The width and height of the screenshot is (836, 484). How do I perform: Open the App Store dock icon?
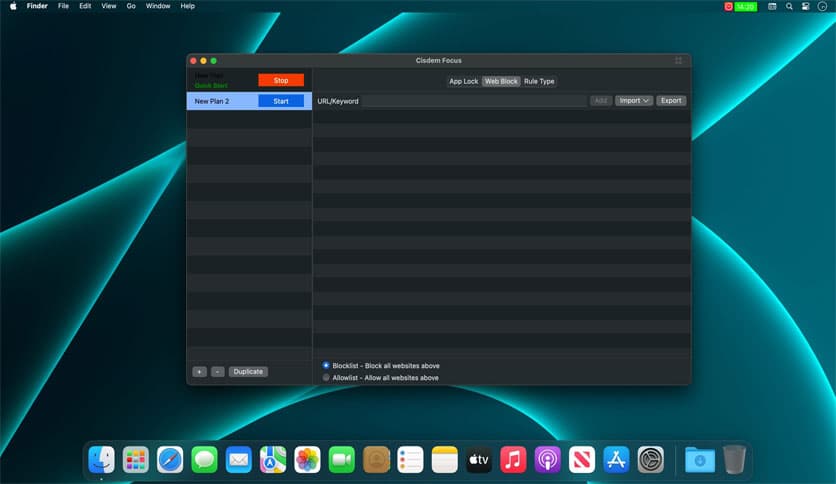pyautogui.click(x=615, y=459)
